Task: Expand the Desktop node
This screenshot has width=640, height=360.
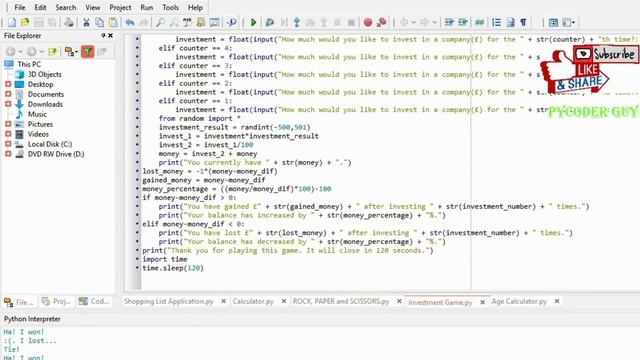Action: point(8,84)
